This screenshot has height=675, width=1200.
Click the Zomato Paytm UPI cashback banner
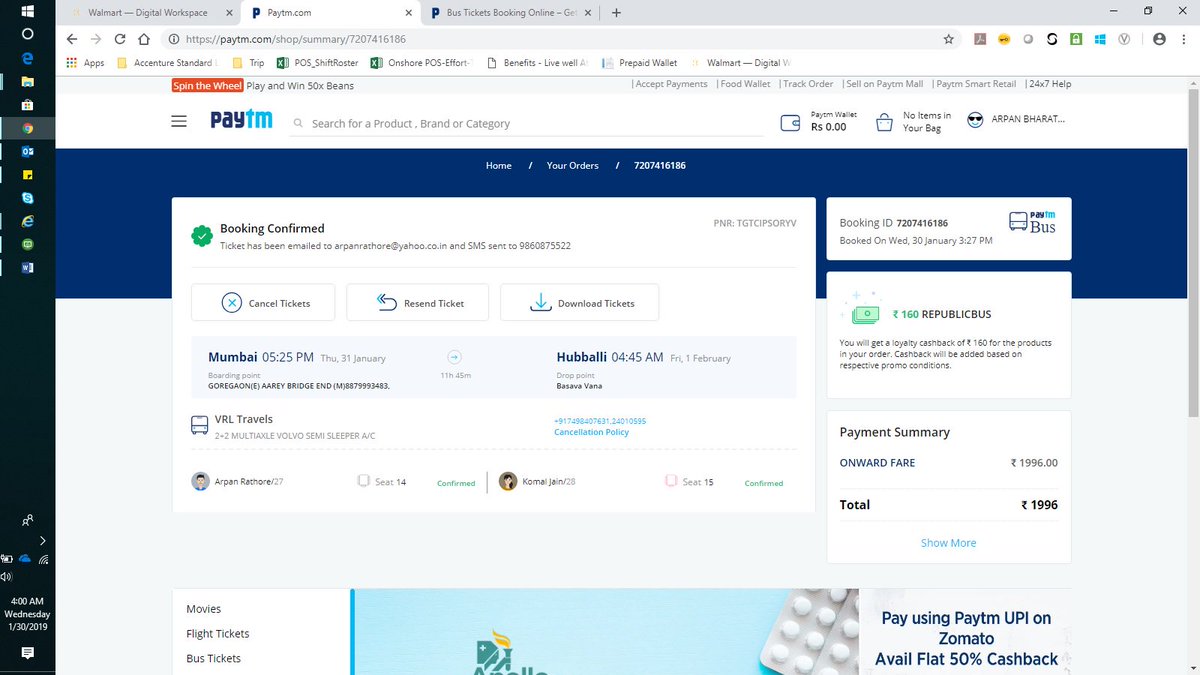pos(965,632)
